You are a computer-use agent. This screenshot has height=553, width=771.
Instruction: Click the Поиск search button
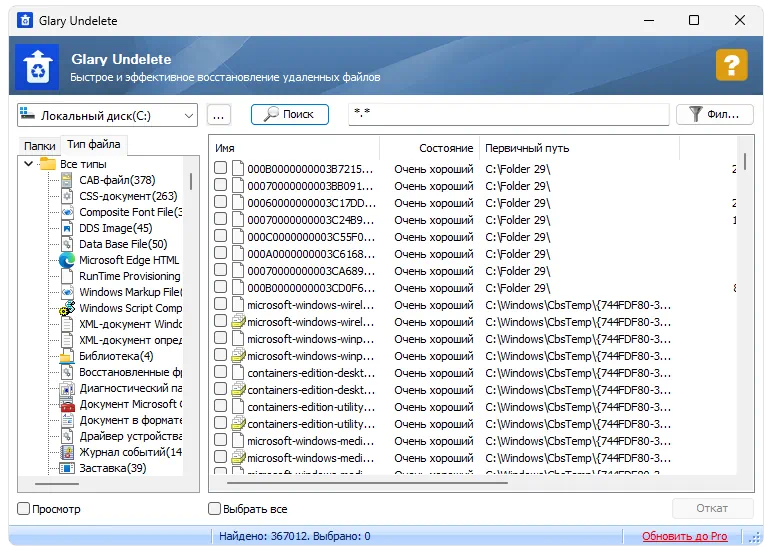click(290, 115)
